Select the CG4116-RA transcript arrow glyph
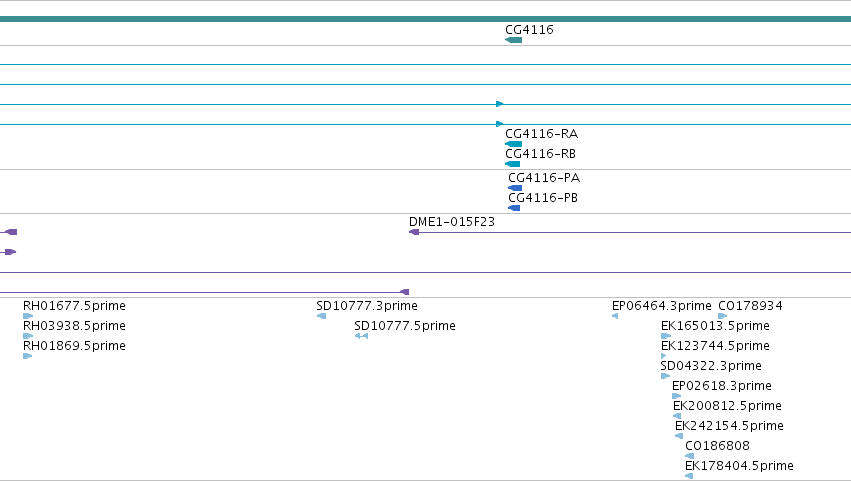851x481 pixels. click(513, 144)
